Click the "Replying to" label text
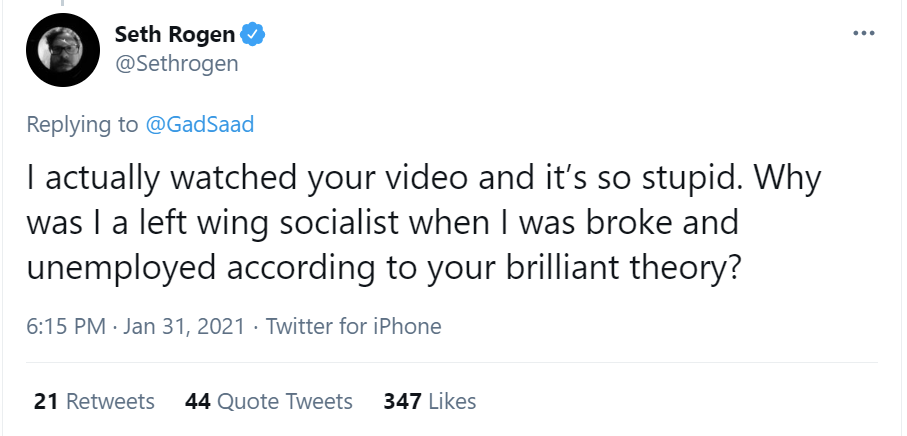907x436 pixels. (83, 125)
